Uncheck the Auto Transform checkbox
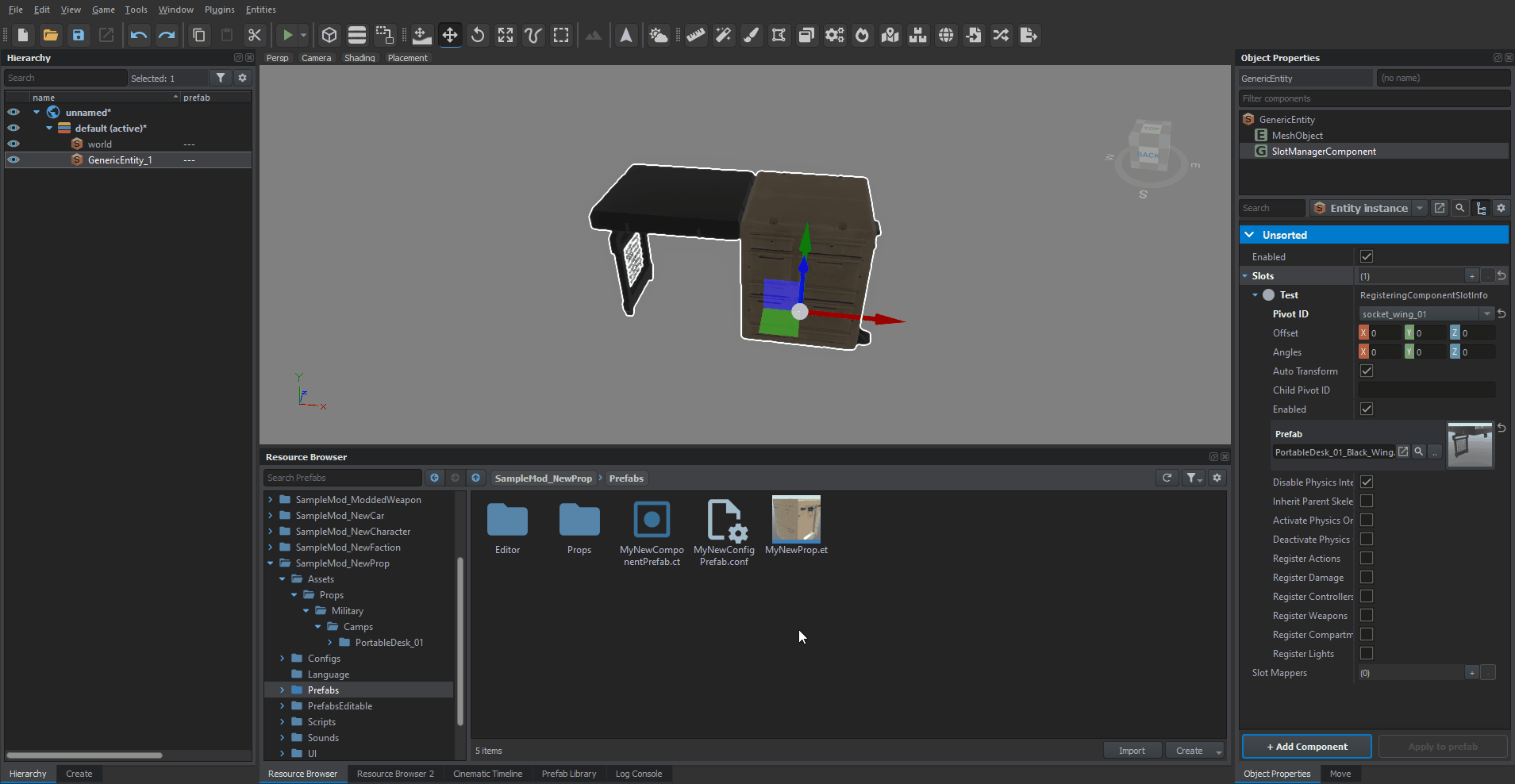This screenshot has height=784, width=1515. point(1366,371)
